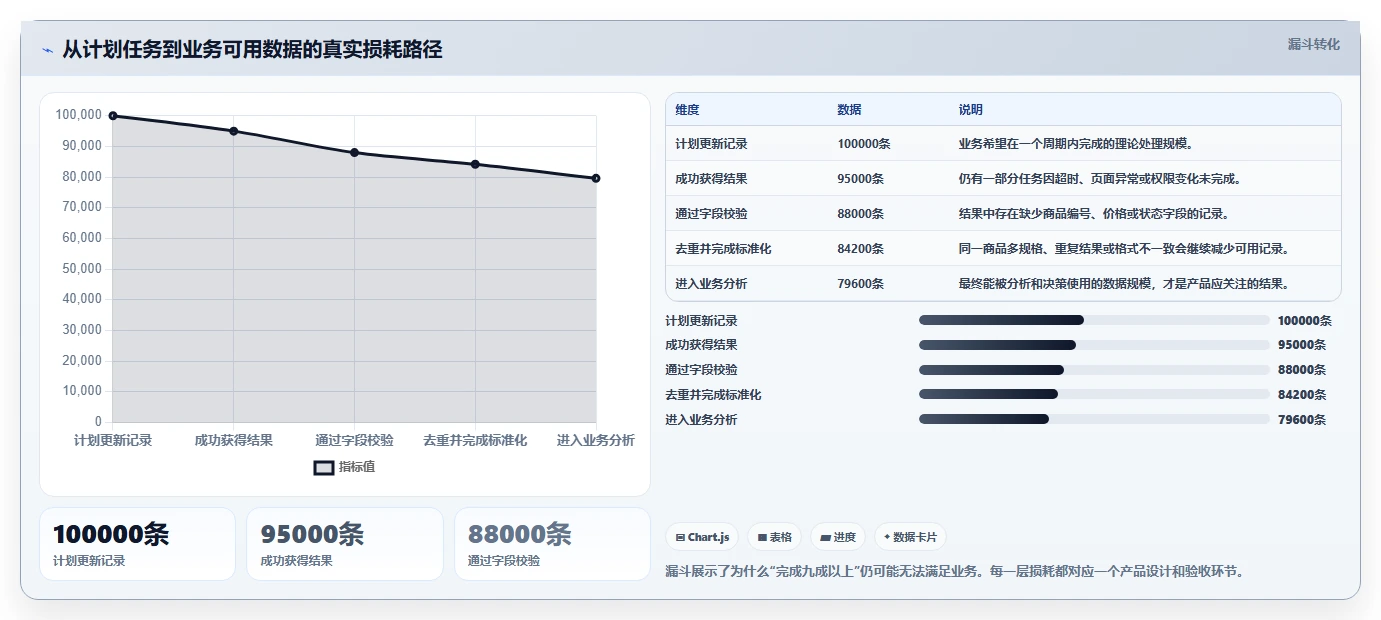Viewport: 1381px width, 620px height.
Task: Click the 进入业务分析 progress row label
Action: click(701, 420)
